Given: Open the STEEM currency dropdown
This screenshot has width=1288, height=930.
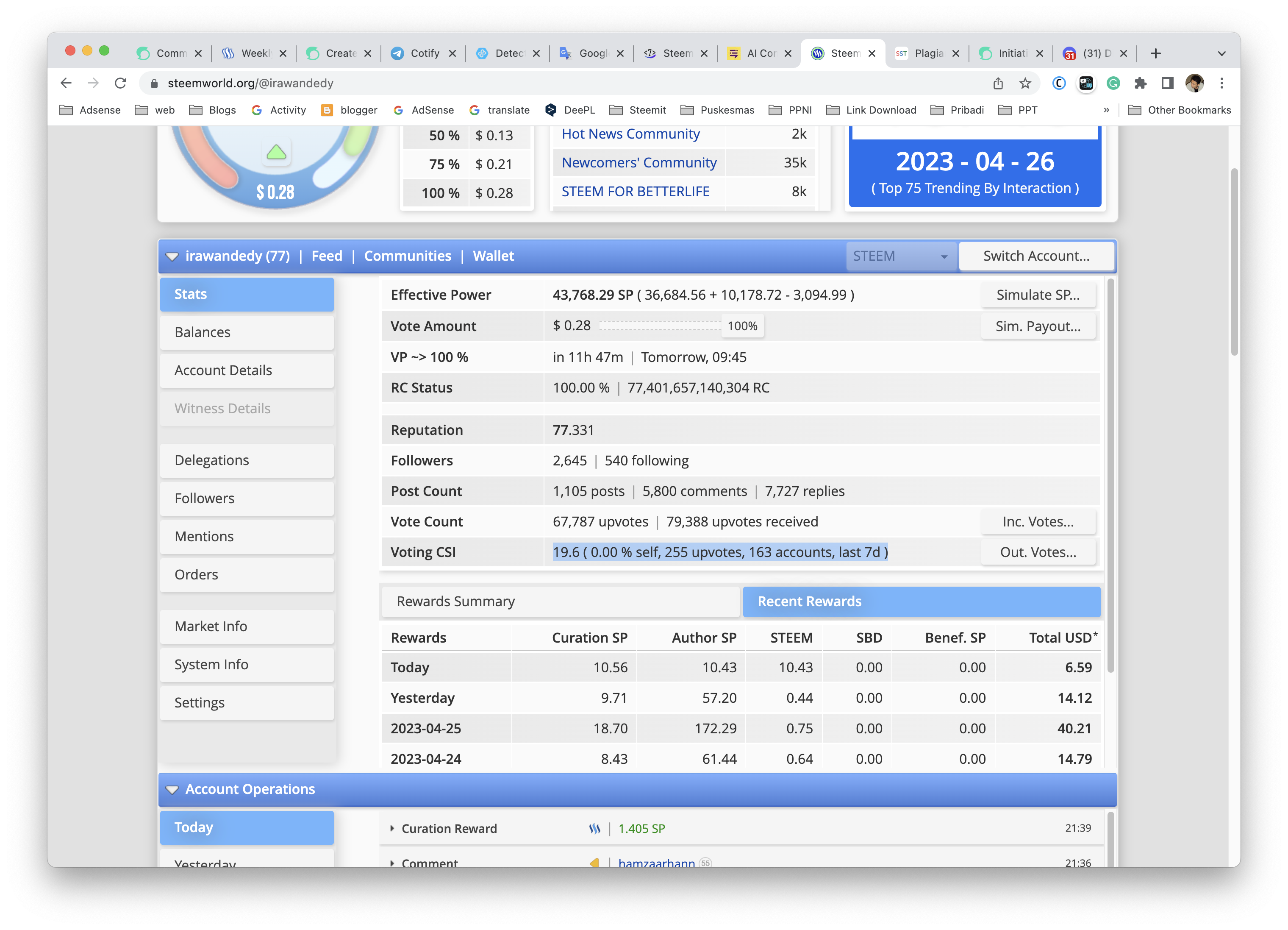Looking at the screenshot, I should [901, 256].
